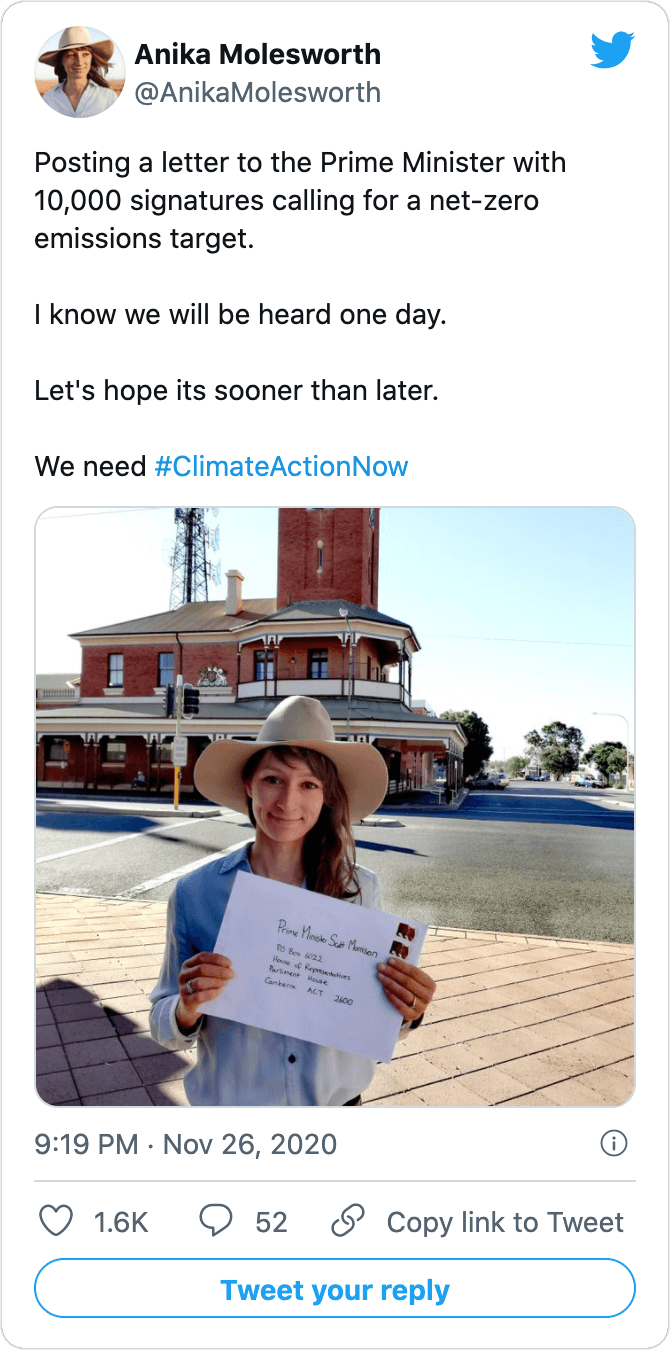Open the attached photo of the letter
The image size is (670, 1350).
click(x=335, y=807)
